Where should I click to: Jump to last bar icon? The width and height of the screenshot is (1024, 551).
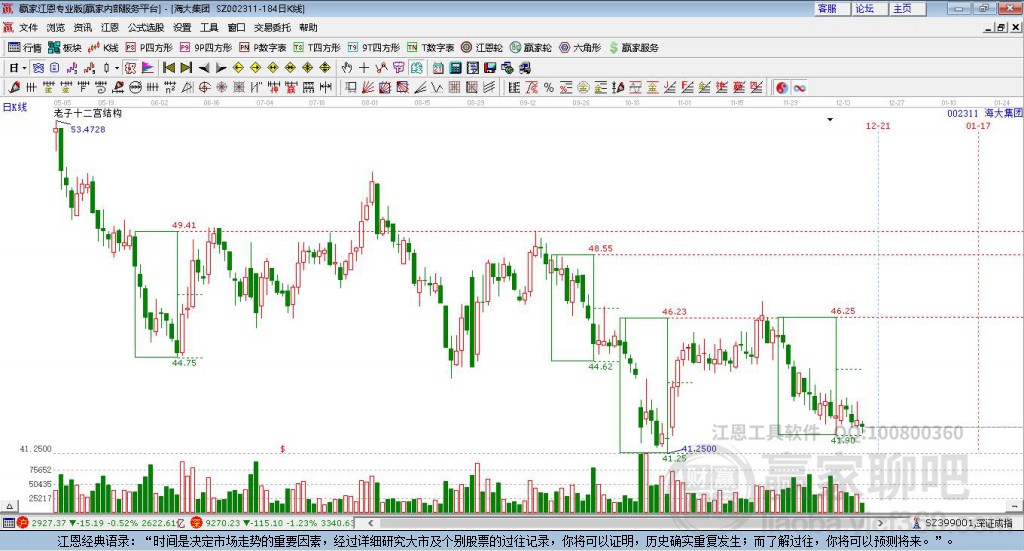pos(186,68)
